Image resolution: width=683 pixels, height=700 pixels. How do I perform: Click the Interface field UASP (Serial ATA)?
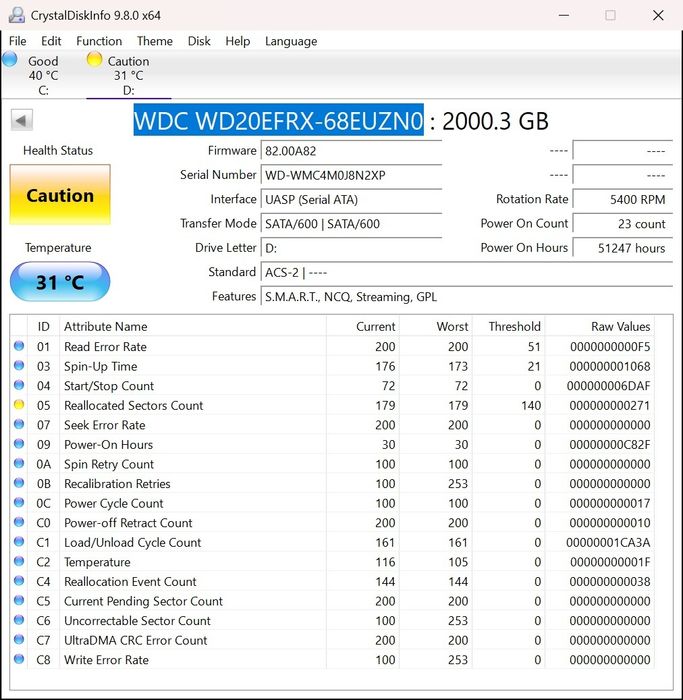[x=351, y=200]
